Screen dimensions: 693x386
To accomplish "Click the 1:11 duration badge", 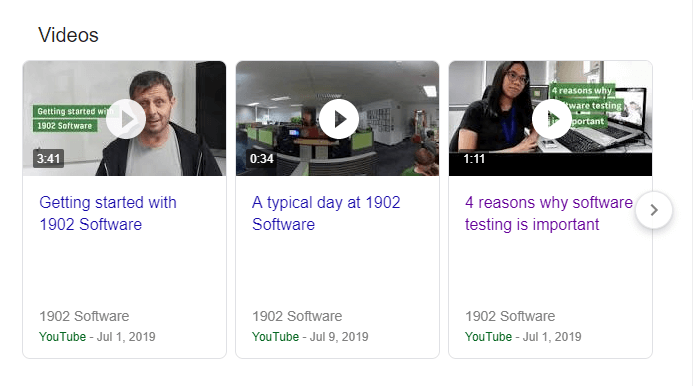I will tap(474, 159).
